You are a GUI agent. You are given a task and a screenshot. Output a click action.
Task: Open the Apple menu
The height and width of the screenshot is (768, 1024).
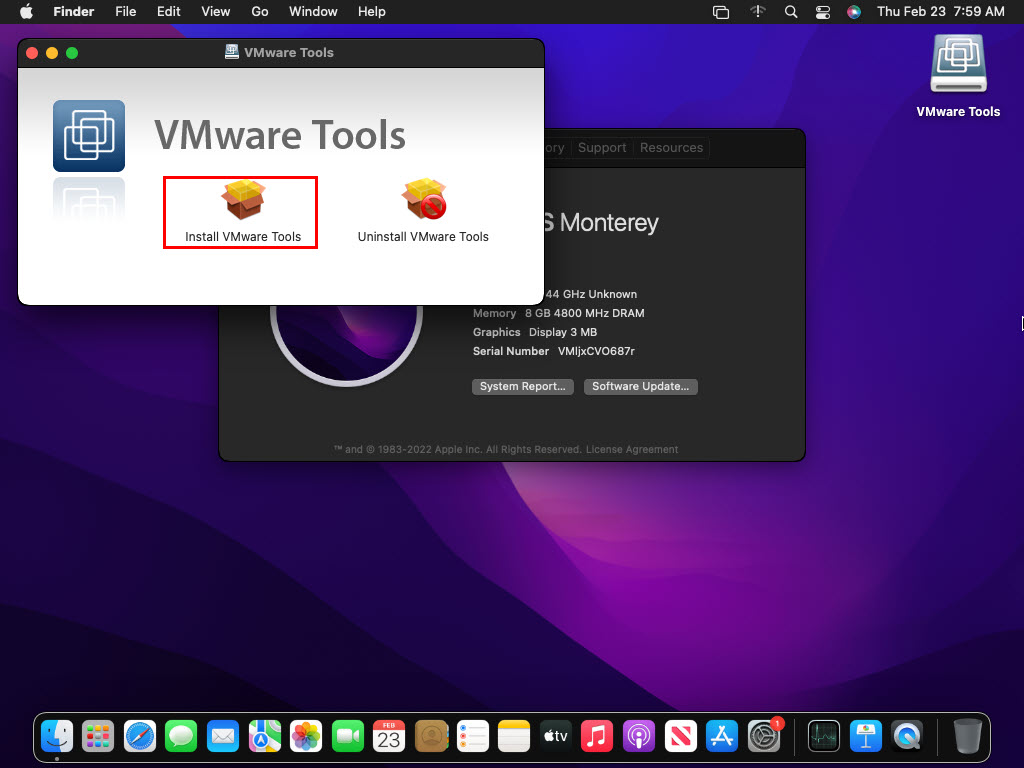pos(26,12)
